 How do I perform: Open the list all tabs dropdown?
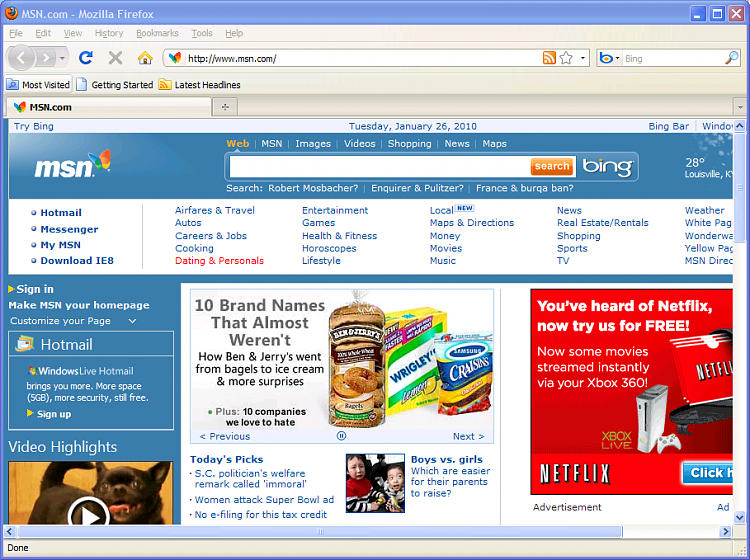[740, 107]
